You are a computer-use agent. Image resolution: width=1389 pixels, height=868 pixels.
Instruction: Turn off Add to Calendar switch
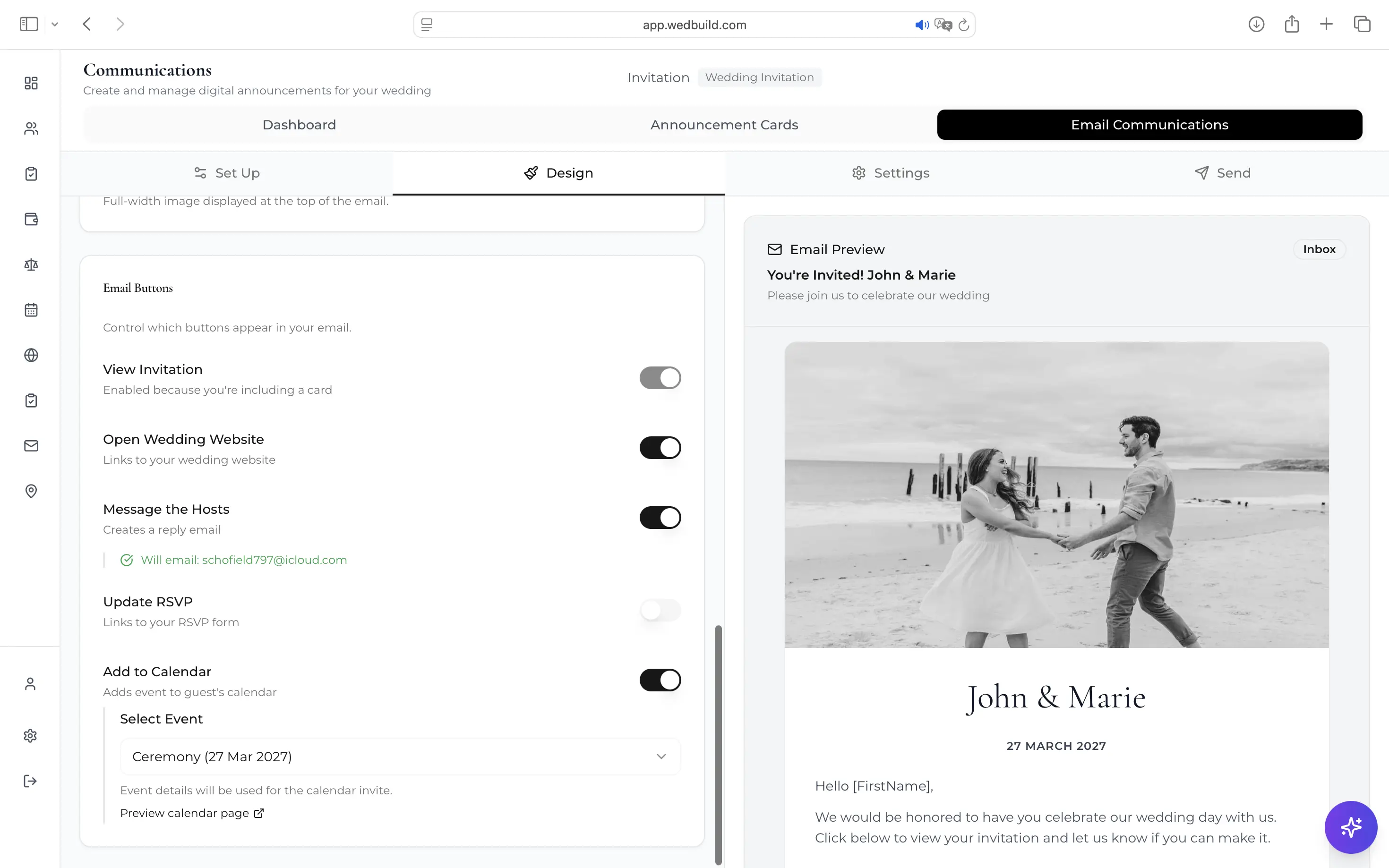[x=660, y=680]
